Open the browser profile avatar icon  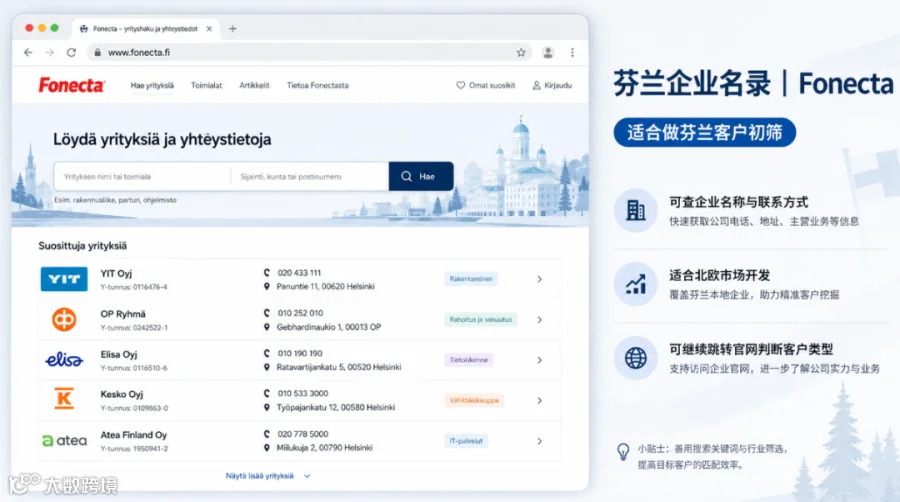548,52
